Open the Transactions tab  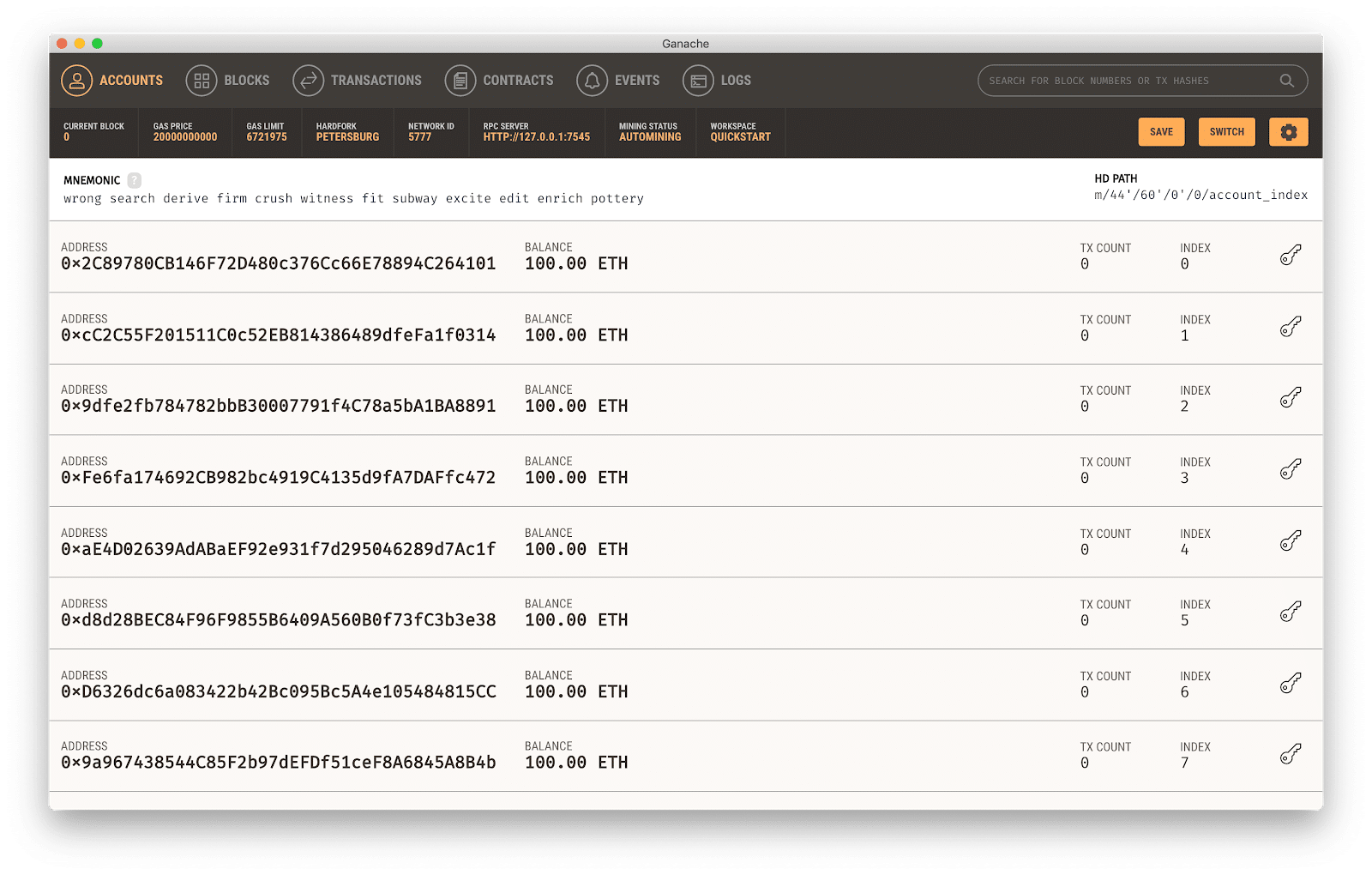click(x=358, y=81)
